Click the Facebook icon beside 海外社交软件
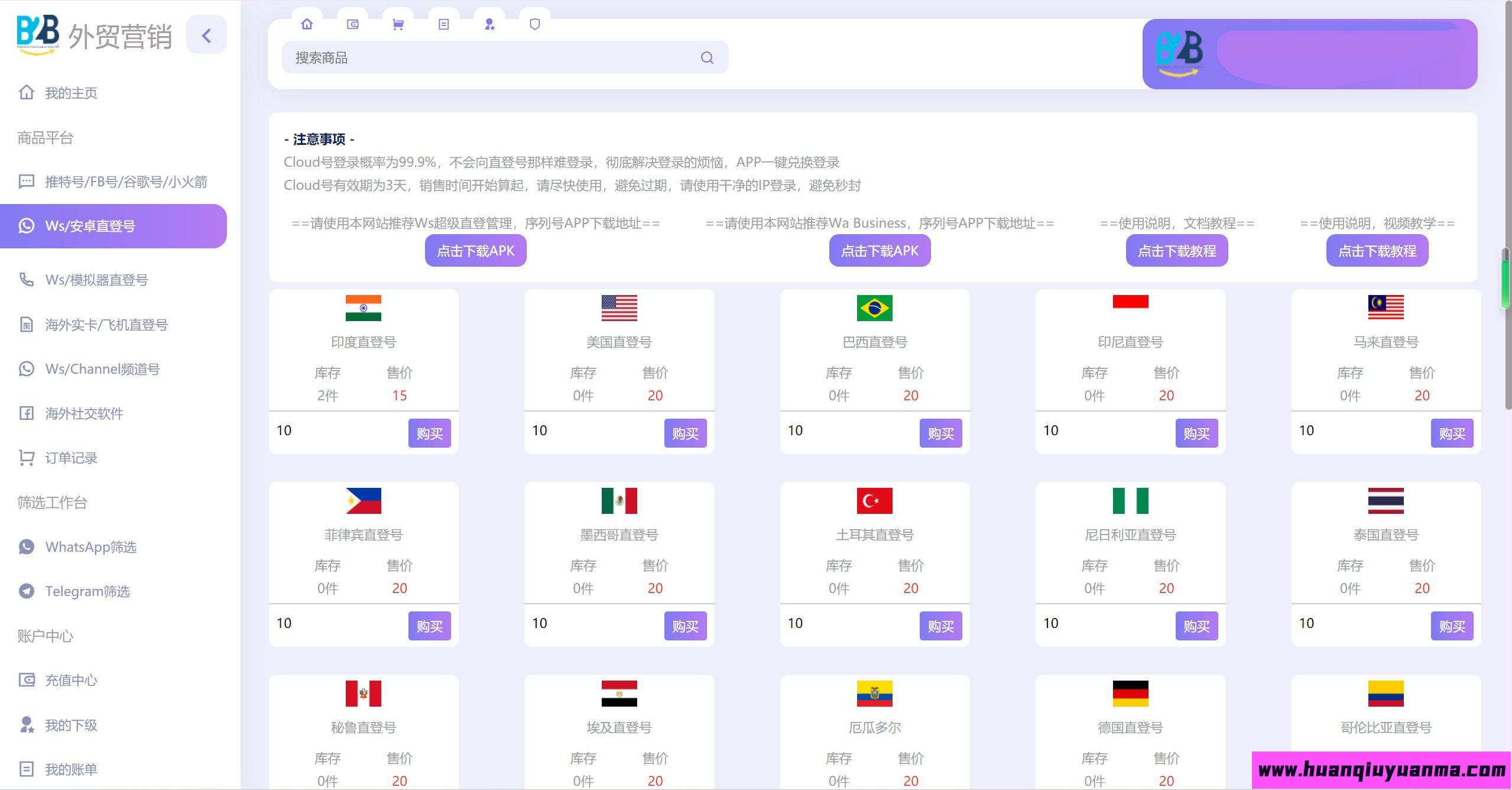The width and height of the screenshot is (1512, 790). click(x=27, y=413)
